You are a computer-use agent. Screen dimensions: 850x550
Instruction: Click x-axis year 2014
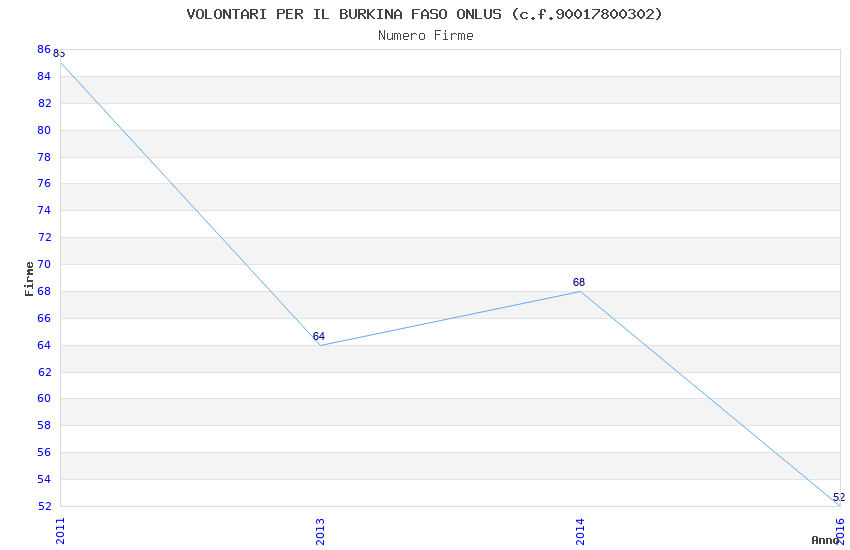tap(580, 531)
